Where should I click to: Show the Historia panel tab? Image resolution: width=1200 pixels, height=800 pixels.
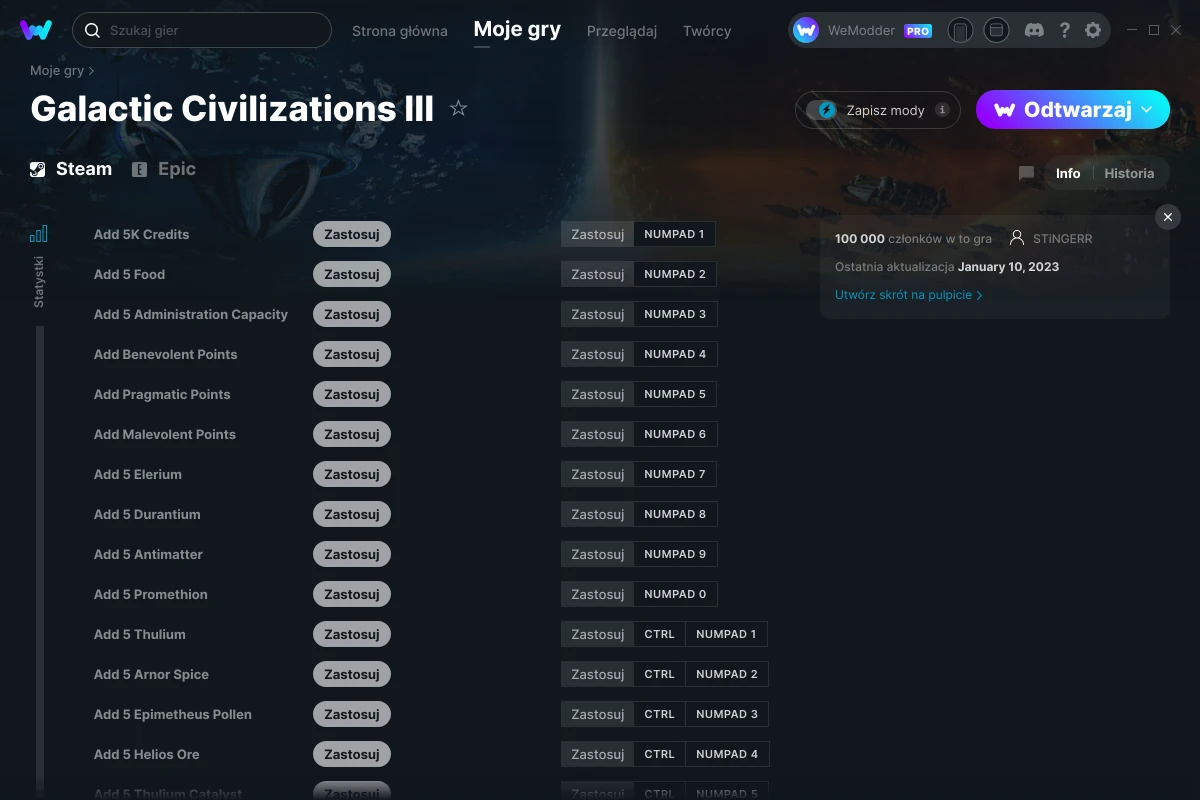(x=1129, y=173)
